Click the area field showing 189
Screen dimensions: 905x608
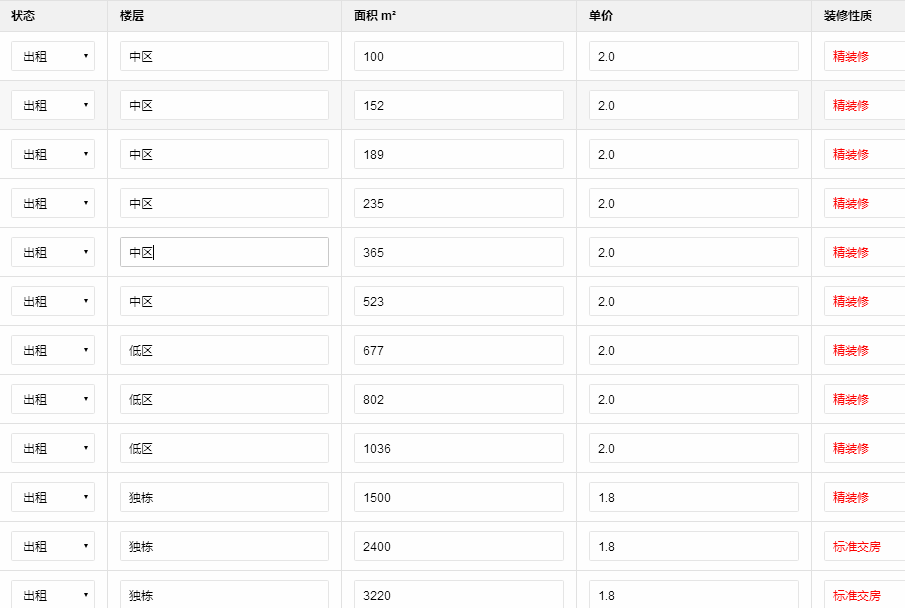coord(458,154)
